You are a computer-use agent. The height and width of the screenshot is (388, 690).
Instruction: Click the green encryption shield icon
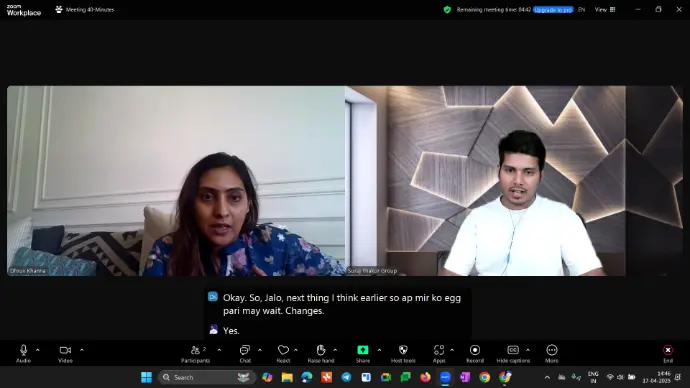point(447,10)
